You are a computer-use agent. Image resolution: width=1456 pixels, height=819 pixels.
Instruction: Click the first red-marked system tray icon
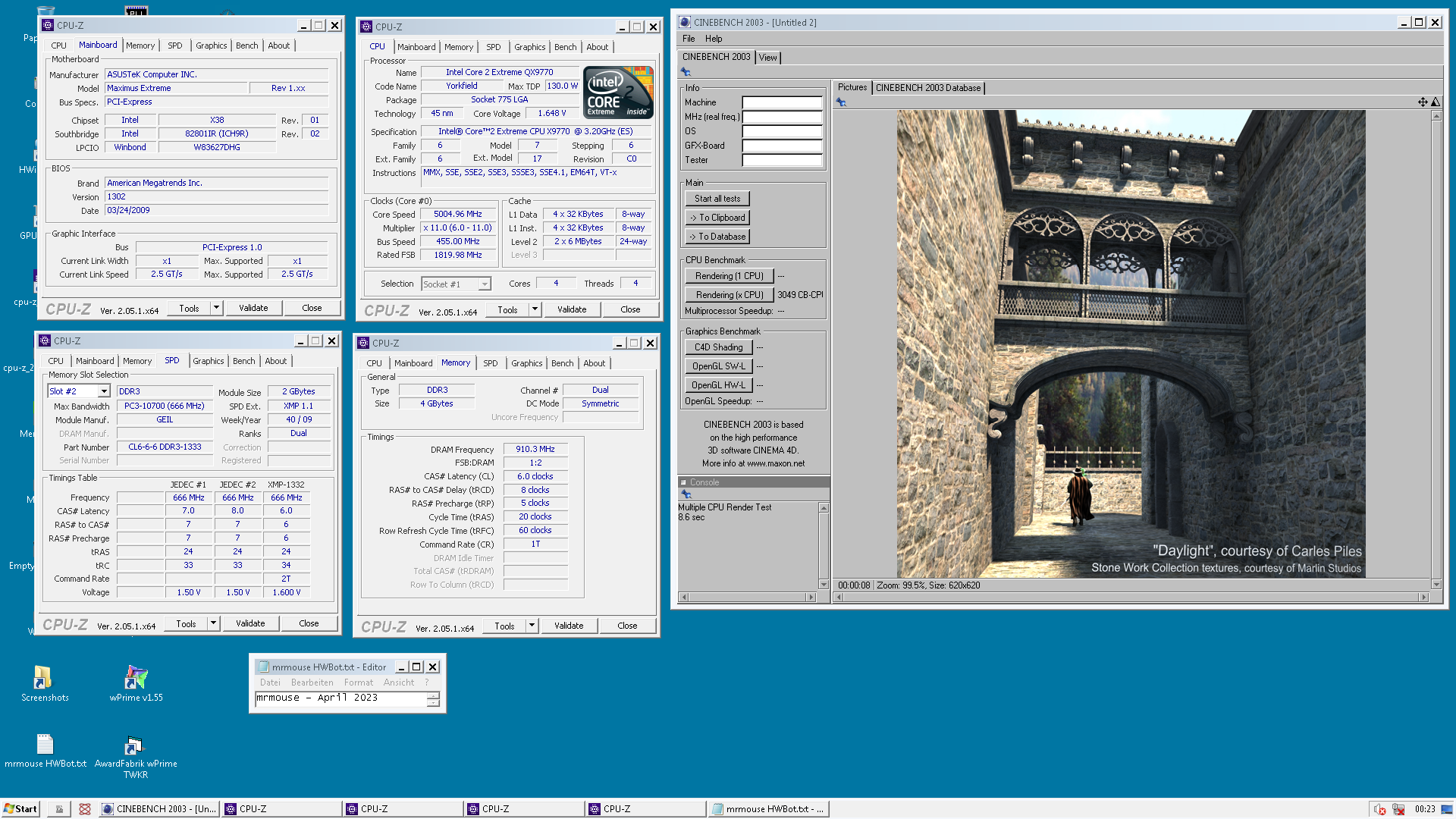click(1379, 809)
